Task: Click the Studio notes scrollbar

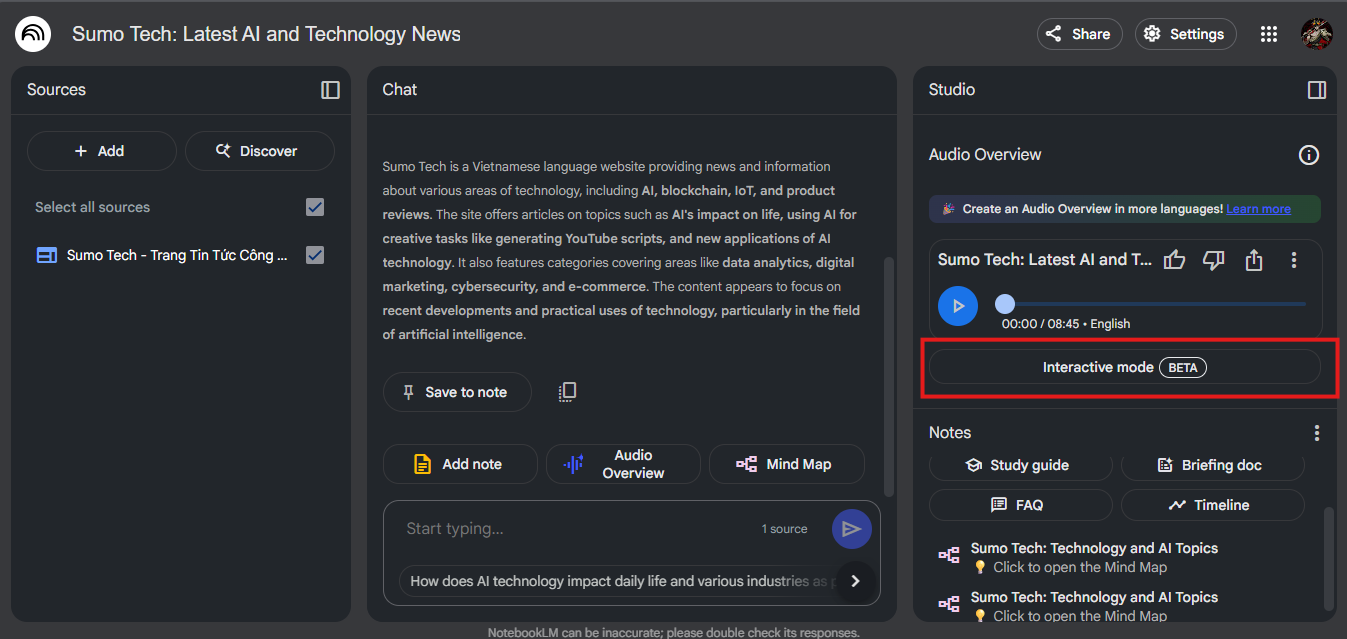Action: pos(1329,558)
